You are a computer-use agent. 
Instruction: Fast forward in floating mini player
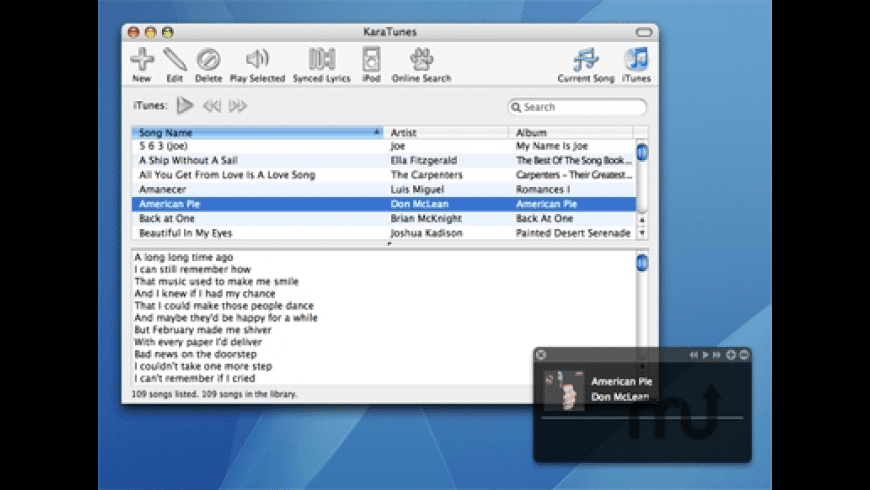pyautogui.click(x=717, y=355)
